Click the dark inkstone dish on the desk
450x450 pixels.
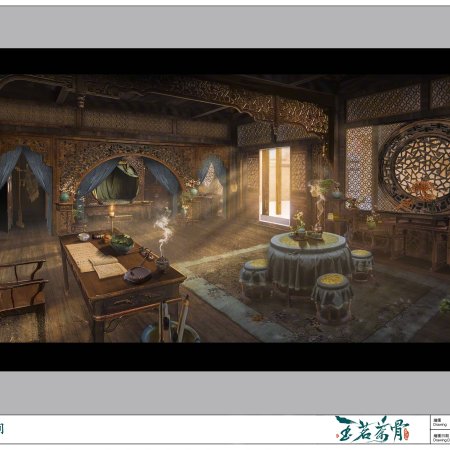(137, 275)
